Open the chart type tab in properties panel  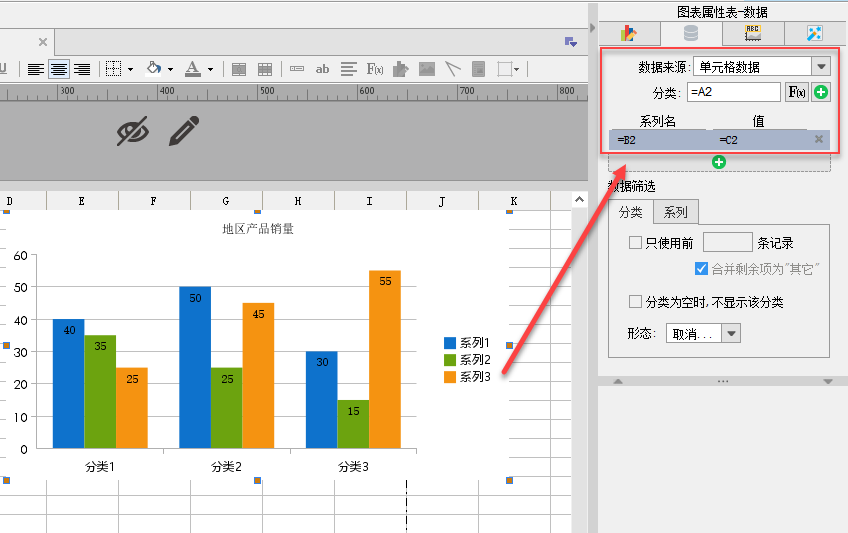click(x=628, y=34)
